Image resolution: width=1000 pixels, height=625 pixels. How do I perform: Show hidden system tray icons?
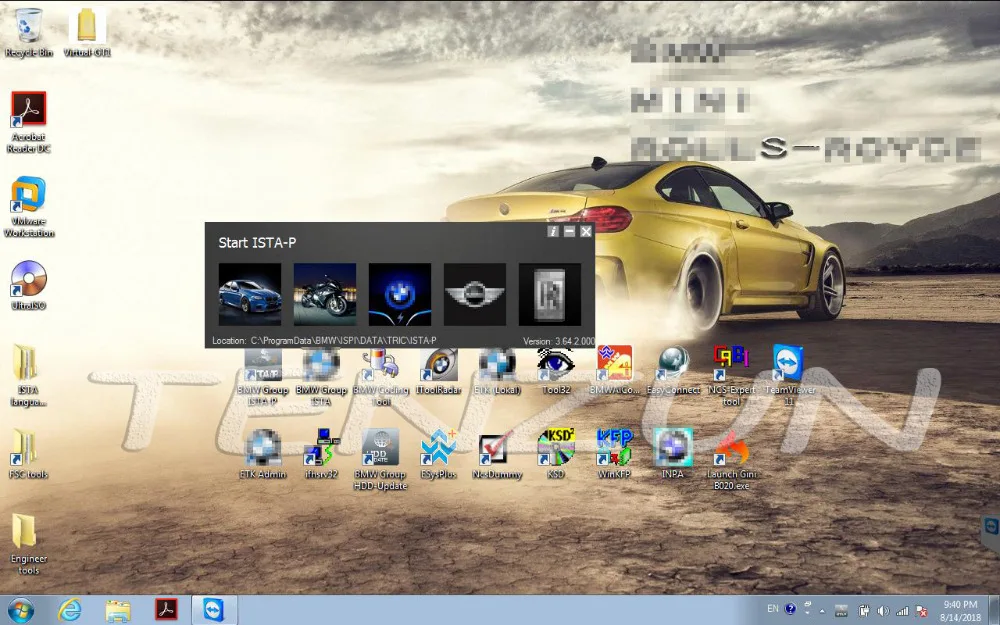(822, 611)
